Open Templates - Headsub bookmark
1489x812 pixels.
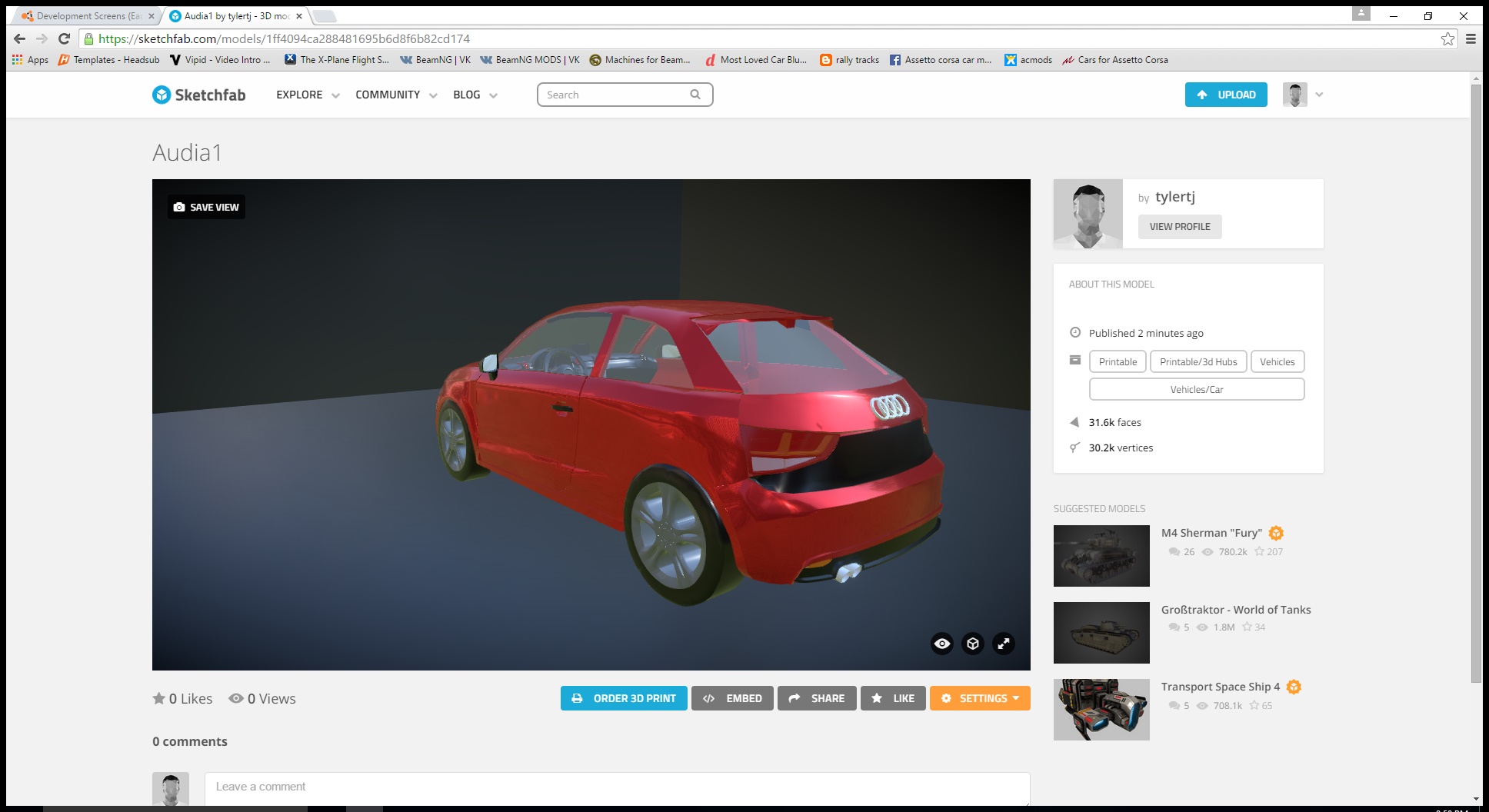point(109,59)
